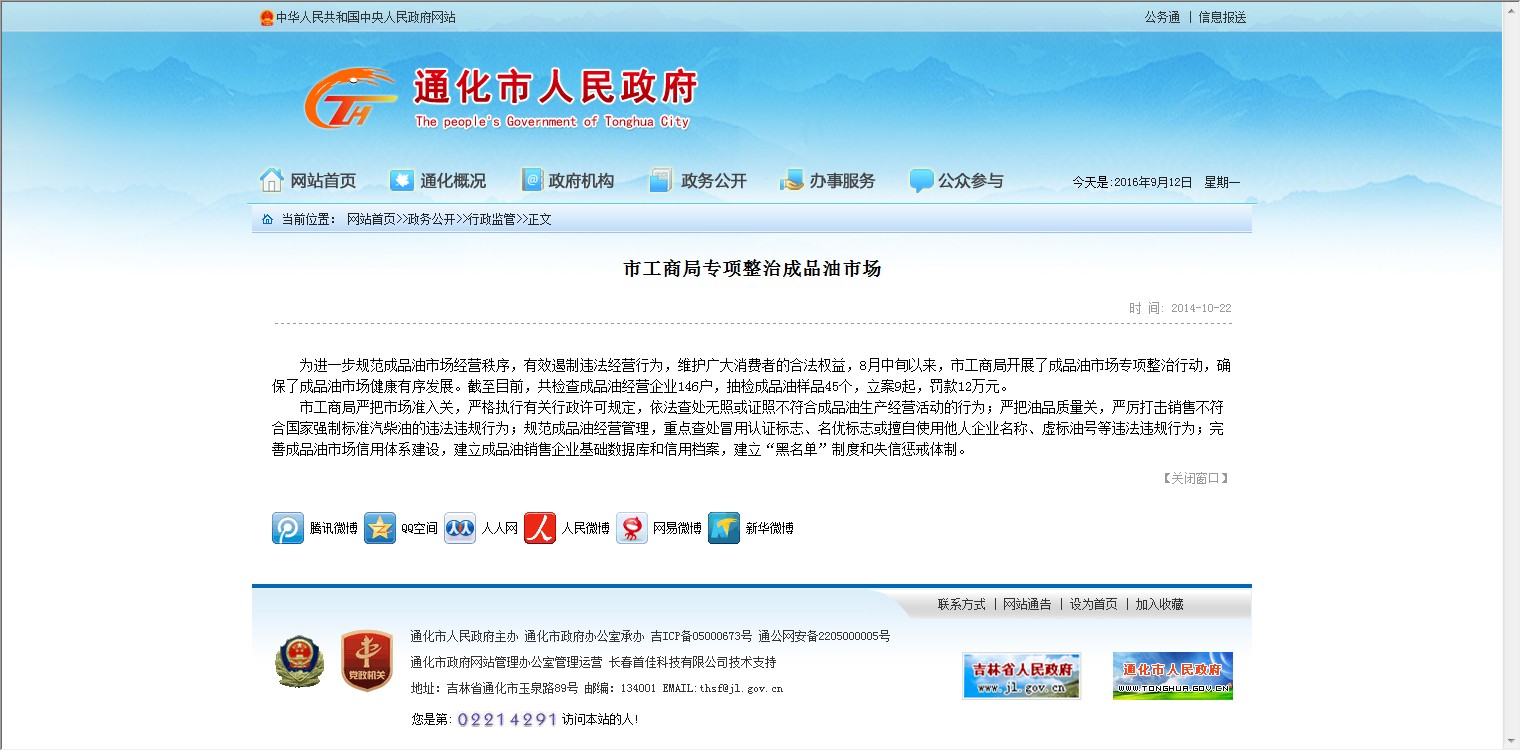Click the 信息报送 link at top right
Screen dimensions: 1521x751
1222,17
